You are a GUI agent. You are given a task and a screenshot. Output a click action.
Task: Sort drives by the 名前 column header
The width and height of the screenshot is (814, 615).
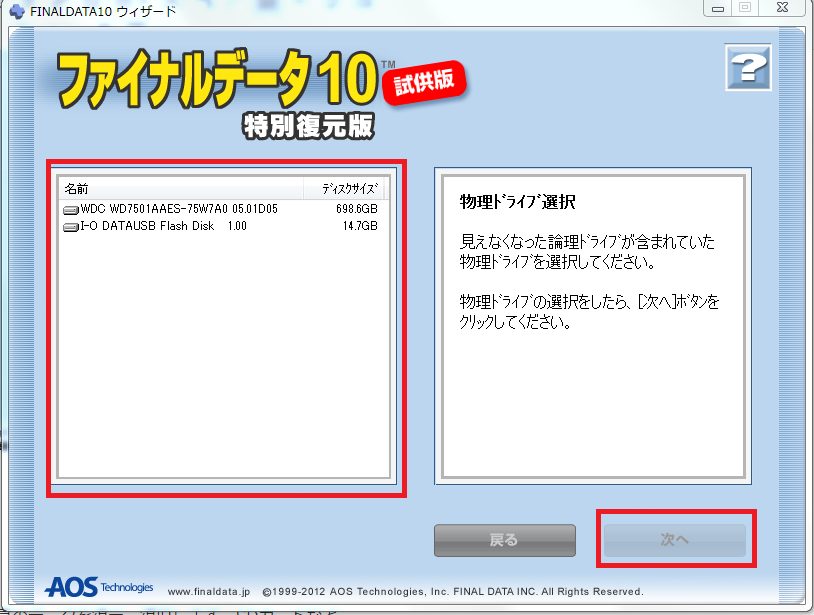click(181, 188)
